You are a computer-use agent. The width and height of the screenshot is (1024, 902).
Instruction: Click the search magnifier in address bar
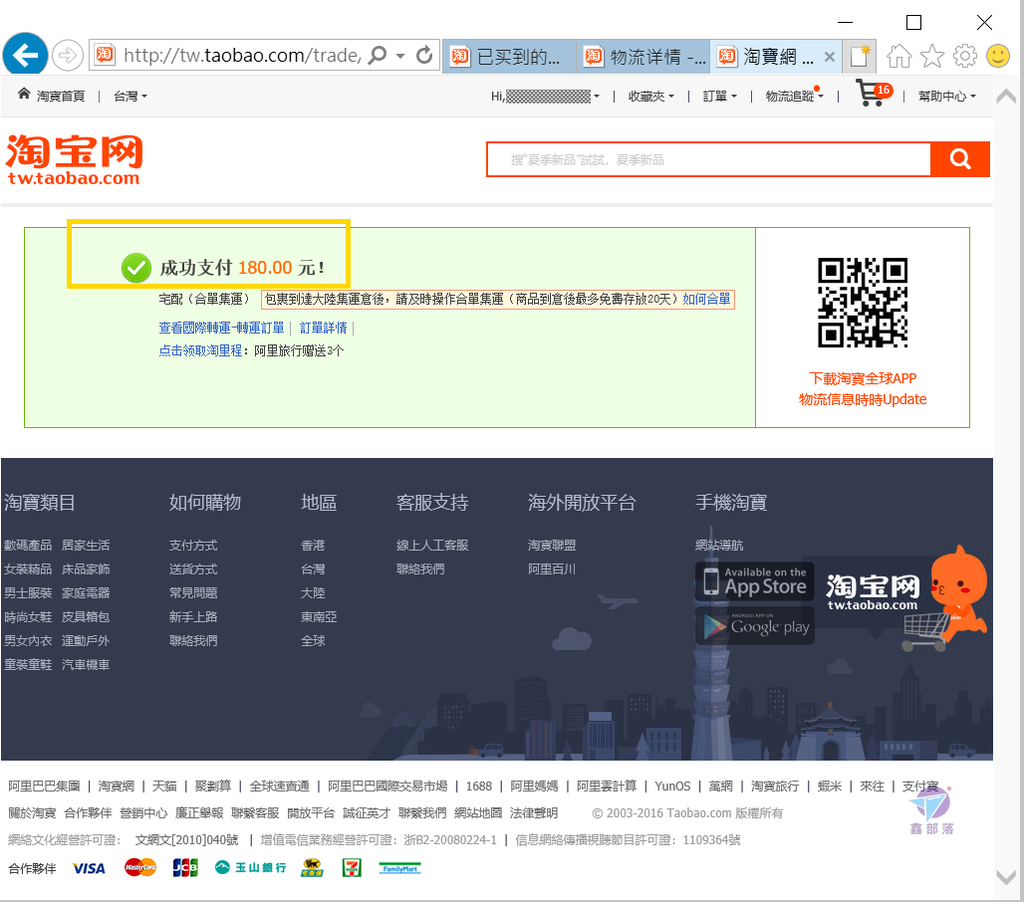[x=377, y=56]
